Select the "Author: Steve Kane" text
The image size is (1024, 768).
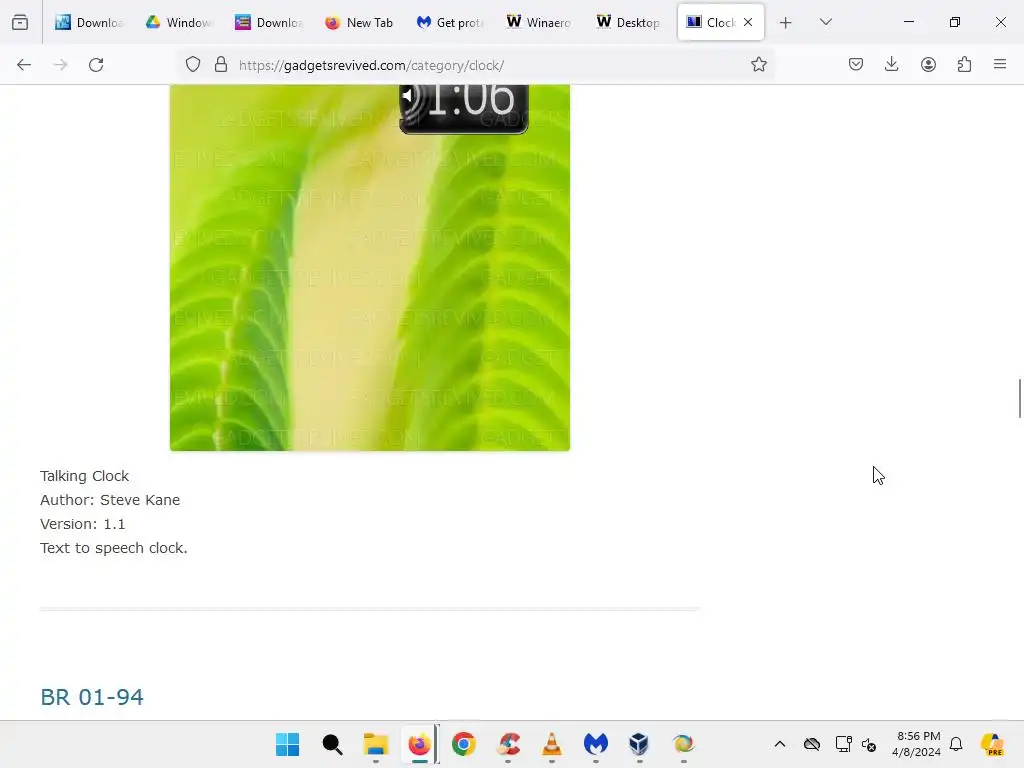coord(110,500)
